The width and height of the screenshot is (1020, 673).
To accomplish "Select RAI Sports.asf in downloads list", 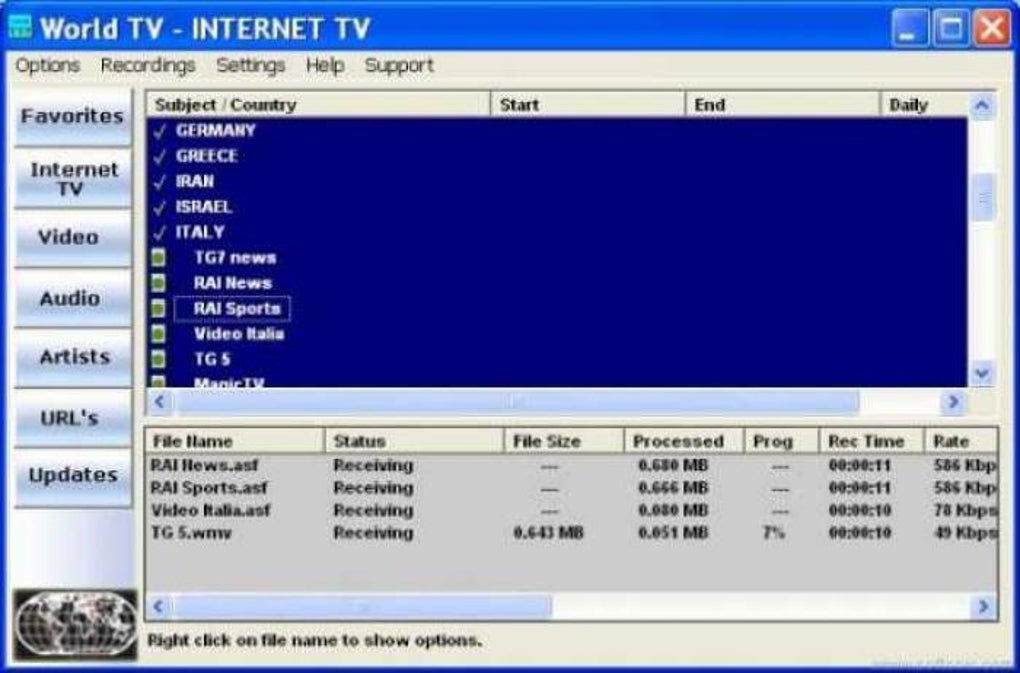I will click(208, 488).
